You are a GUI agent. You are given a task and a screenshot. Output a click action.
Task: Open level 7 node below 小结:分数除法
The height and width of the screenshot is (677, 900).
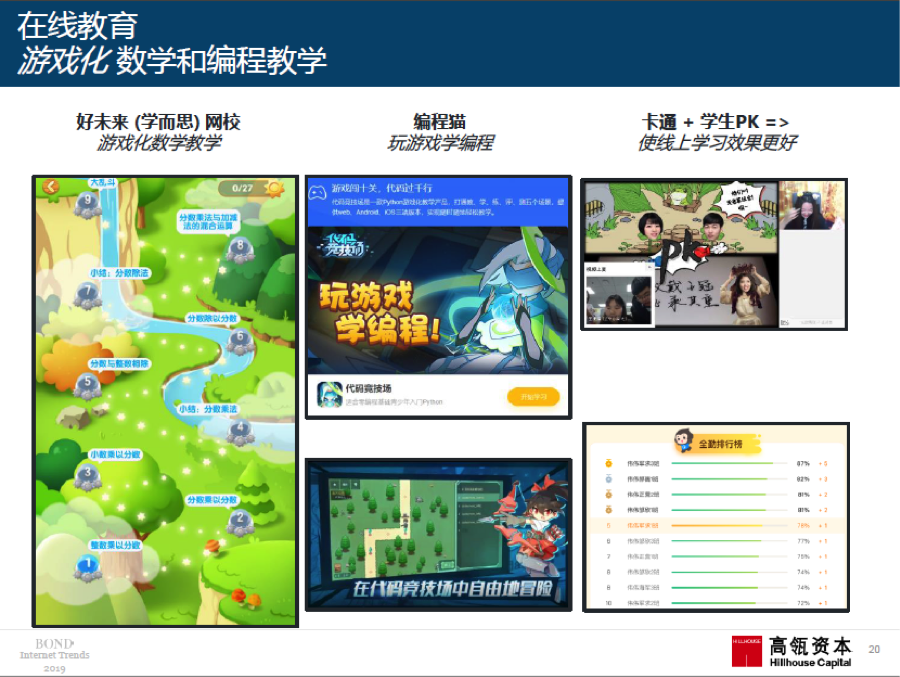(x=88, y=295)
